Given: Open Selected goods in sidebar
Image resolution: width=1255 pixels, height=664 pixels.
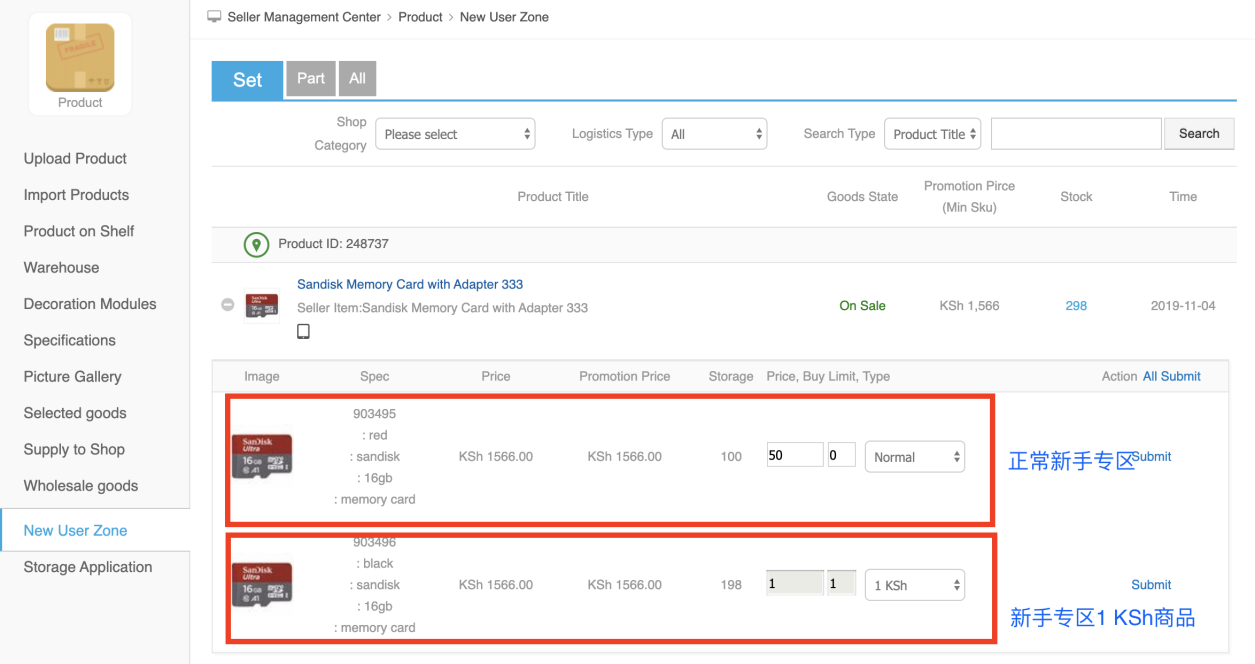Looking at the screenshot, I should point(75,413).
